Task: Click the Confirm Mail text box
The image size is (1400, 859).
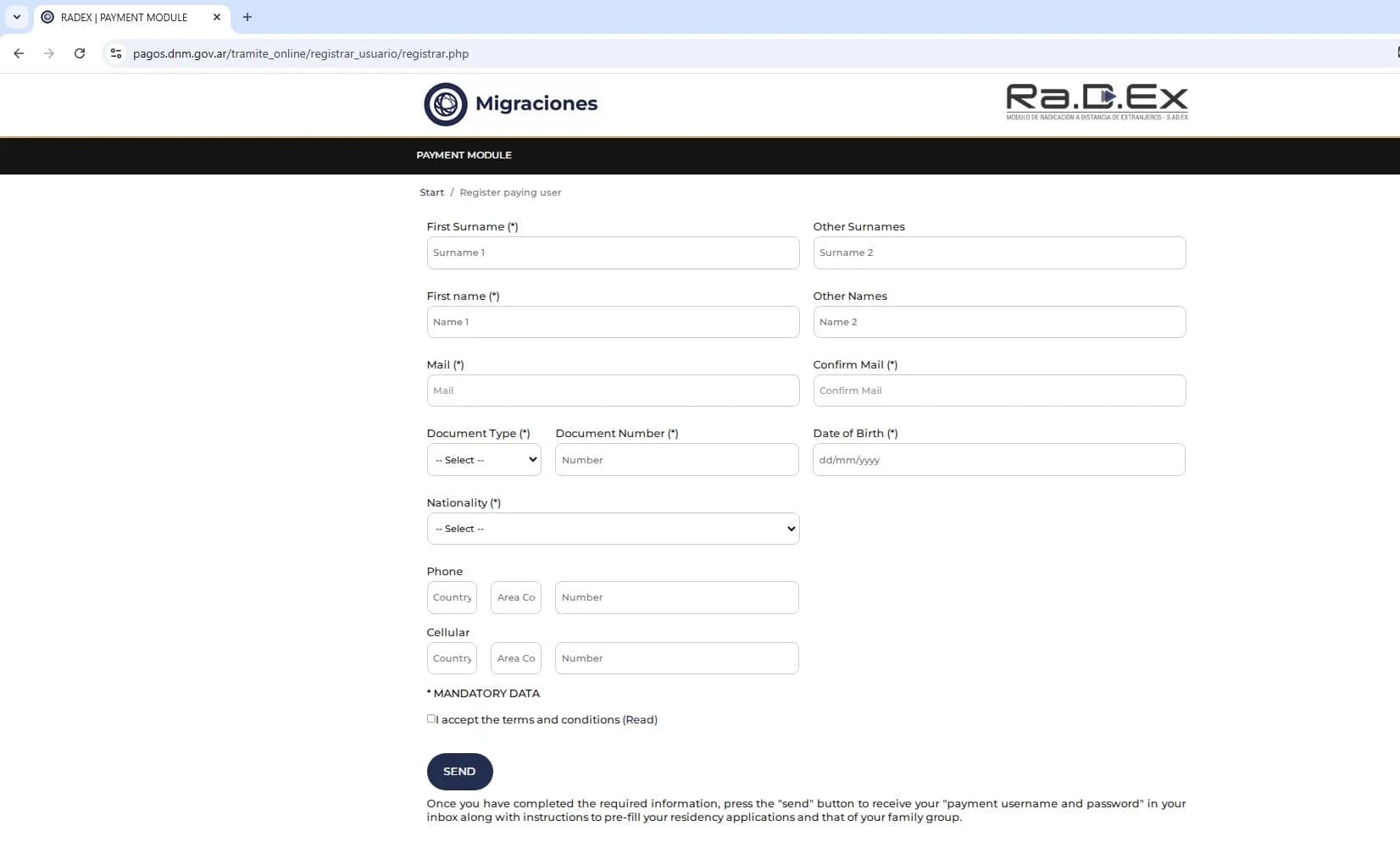Action: click(x=999, y=391)
